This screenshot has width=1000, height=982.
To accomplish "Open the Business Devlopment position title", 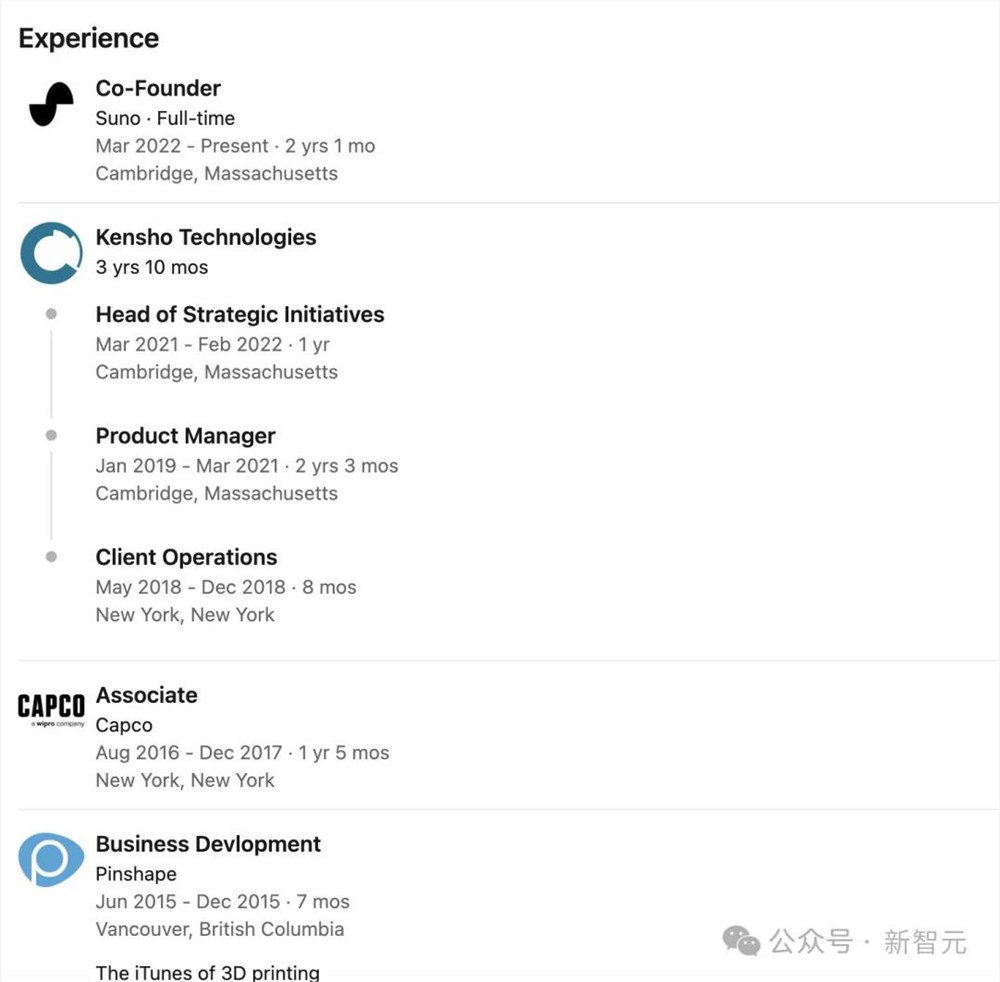I will pyautogui.click(x=208, y=844).
